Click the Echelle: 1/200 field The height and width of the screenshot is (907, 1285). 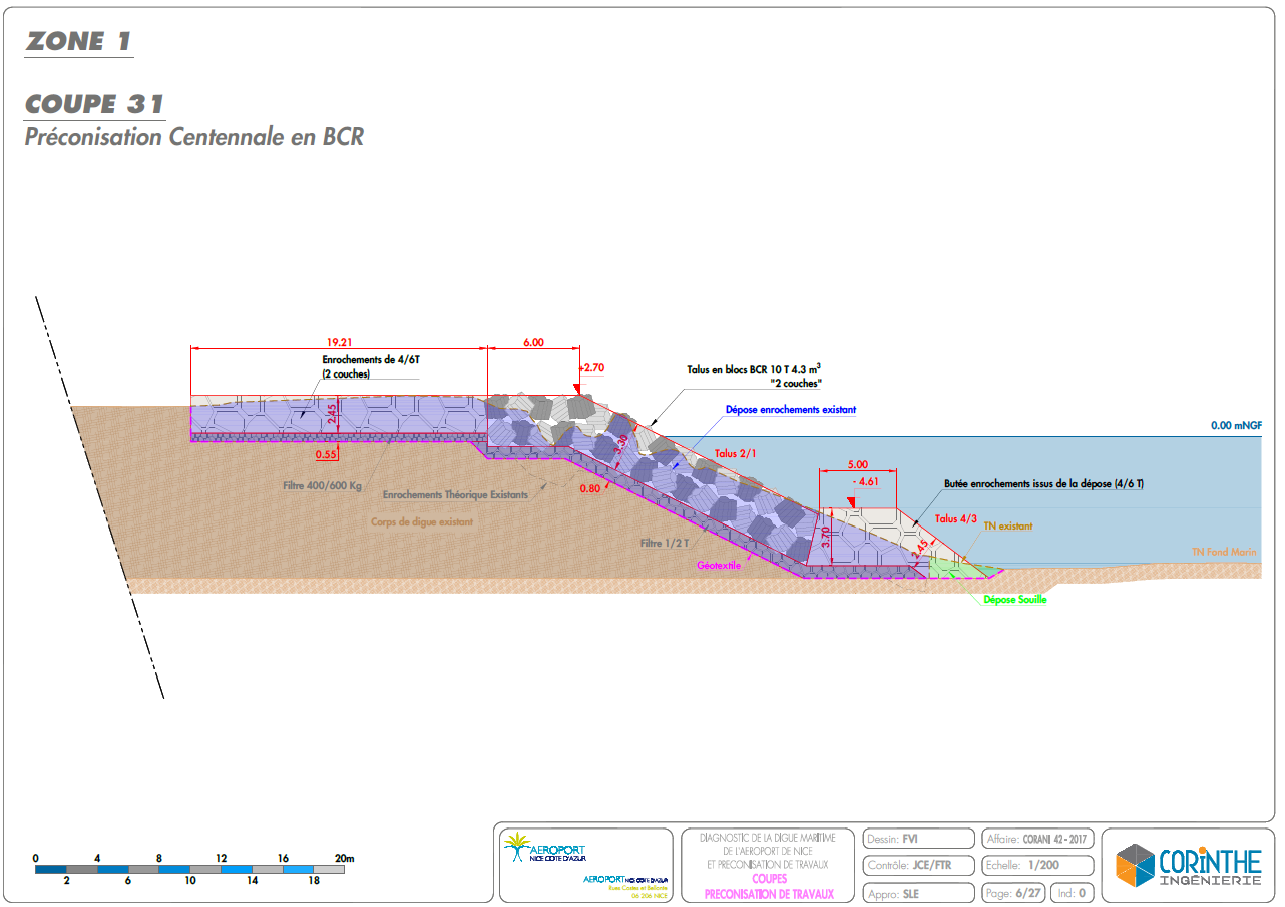coord(1038,865)
